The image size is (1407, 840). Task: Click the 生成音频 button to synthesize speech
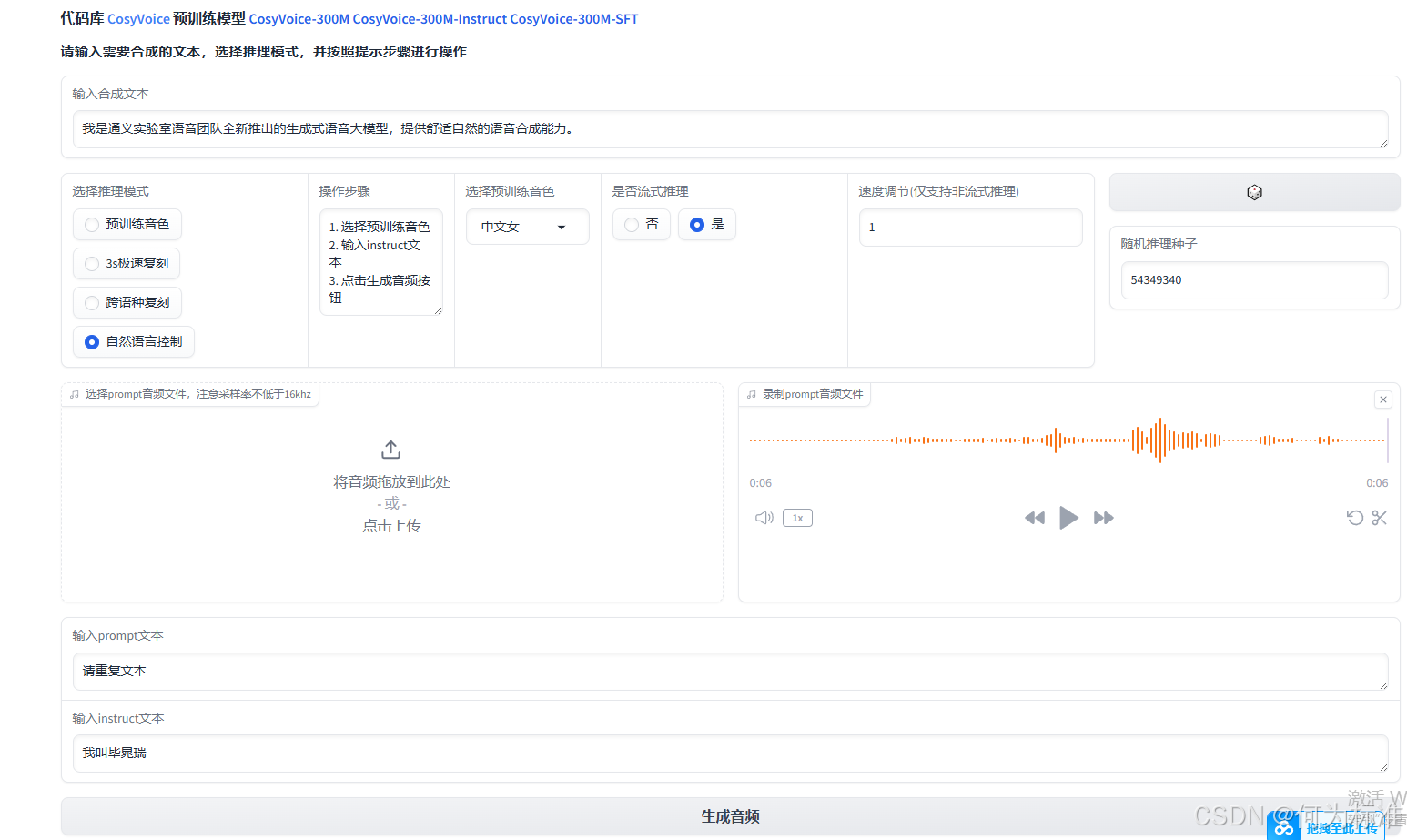click(731, 816)
